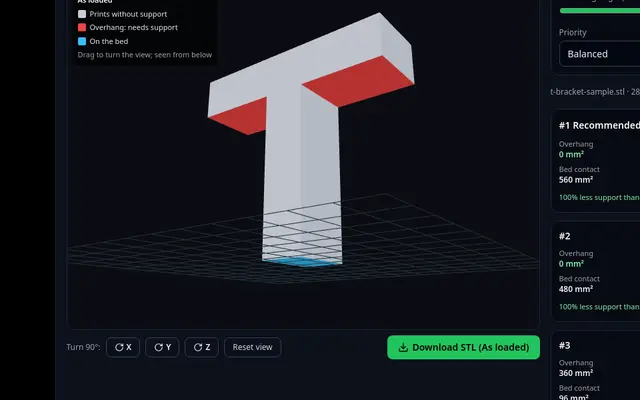Click the Reset view button
The width and height of the screenshot is (640, 400).
pos(252,347)
